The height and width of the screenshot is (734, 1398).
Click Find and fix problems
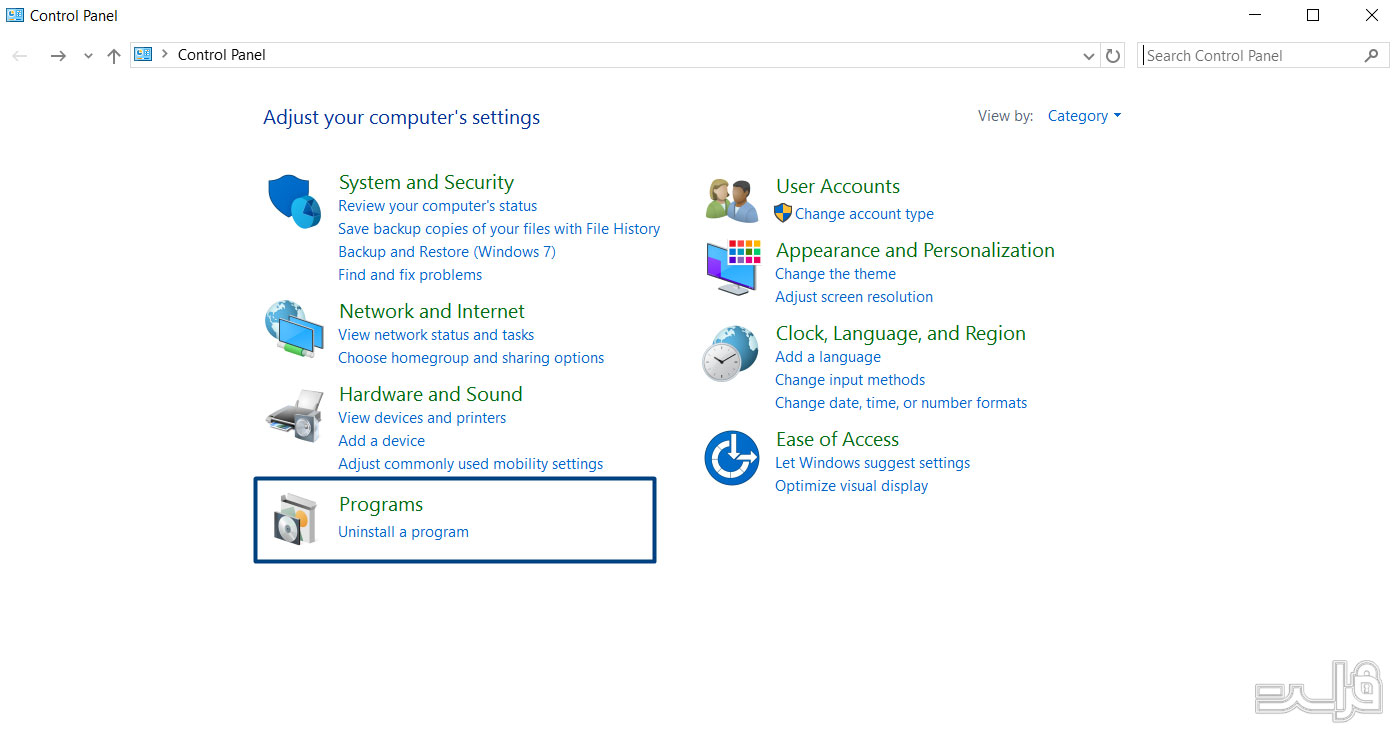[410, 275]
